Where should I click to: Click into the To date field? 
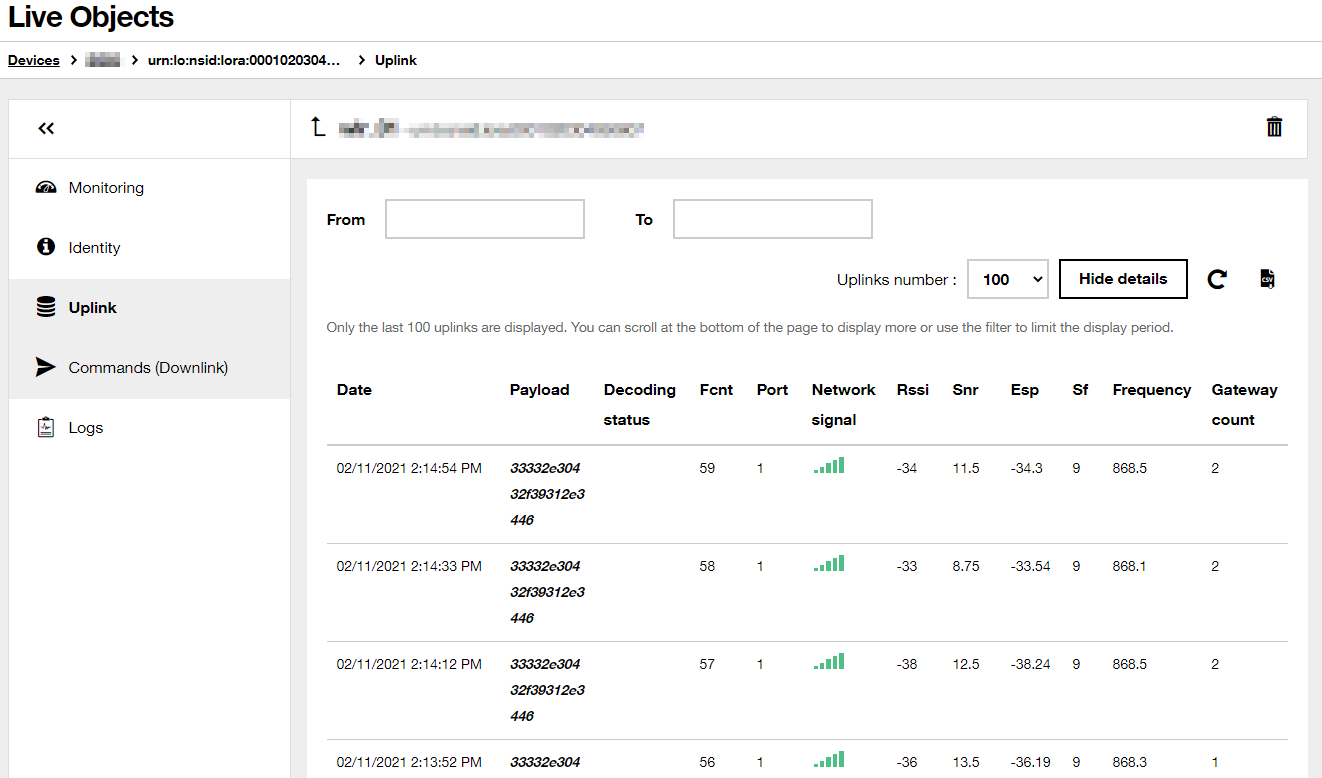(x=772, y=219)
